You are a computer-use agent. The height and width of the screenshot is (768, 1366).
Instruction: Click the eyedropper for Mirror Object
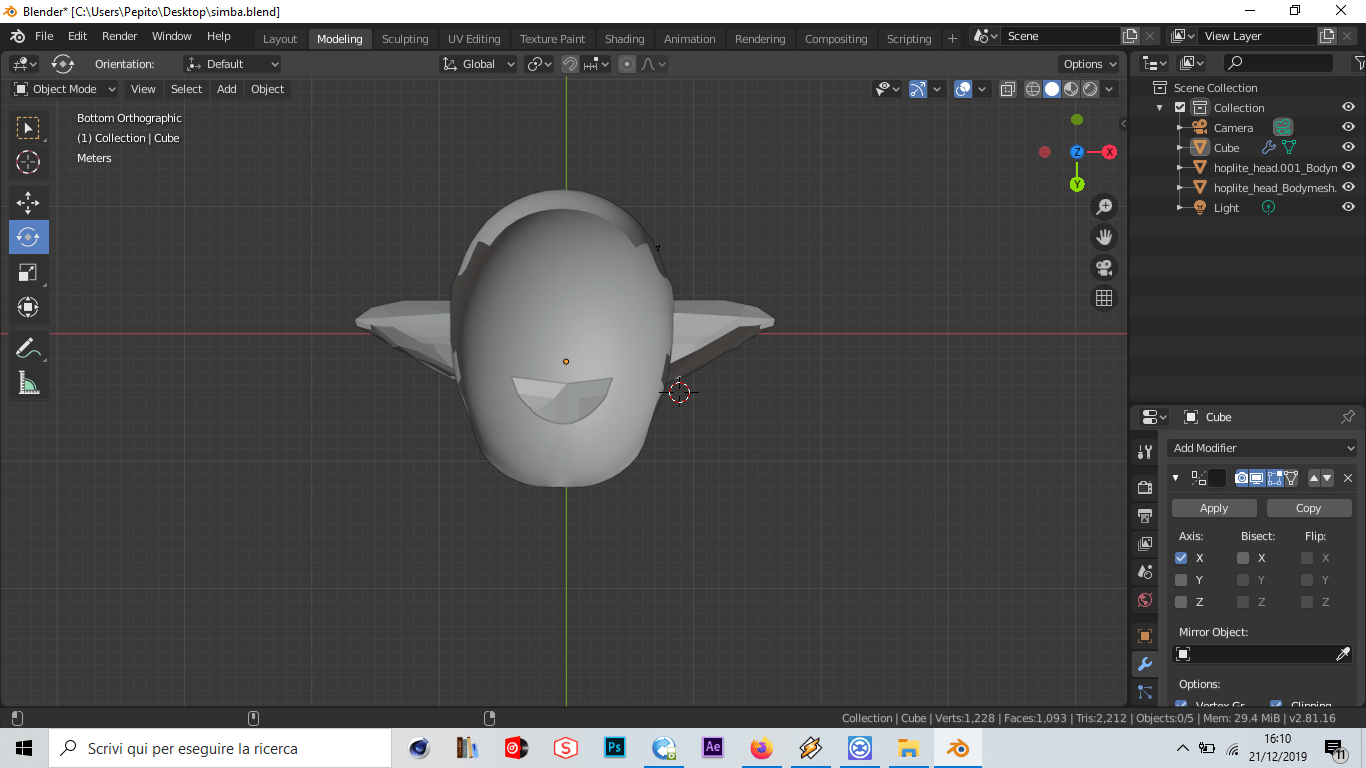[x=1343, y=654]
